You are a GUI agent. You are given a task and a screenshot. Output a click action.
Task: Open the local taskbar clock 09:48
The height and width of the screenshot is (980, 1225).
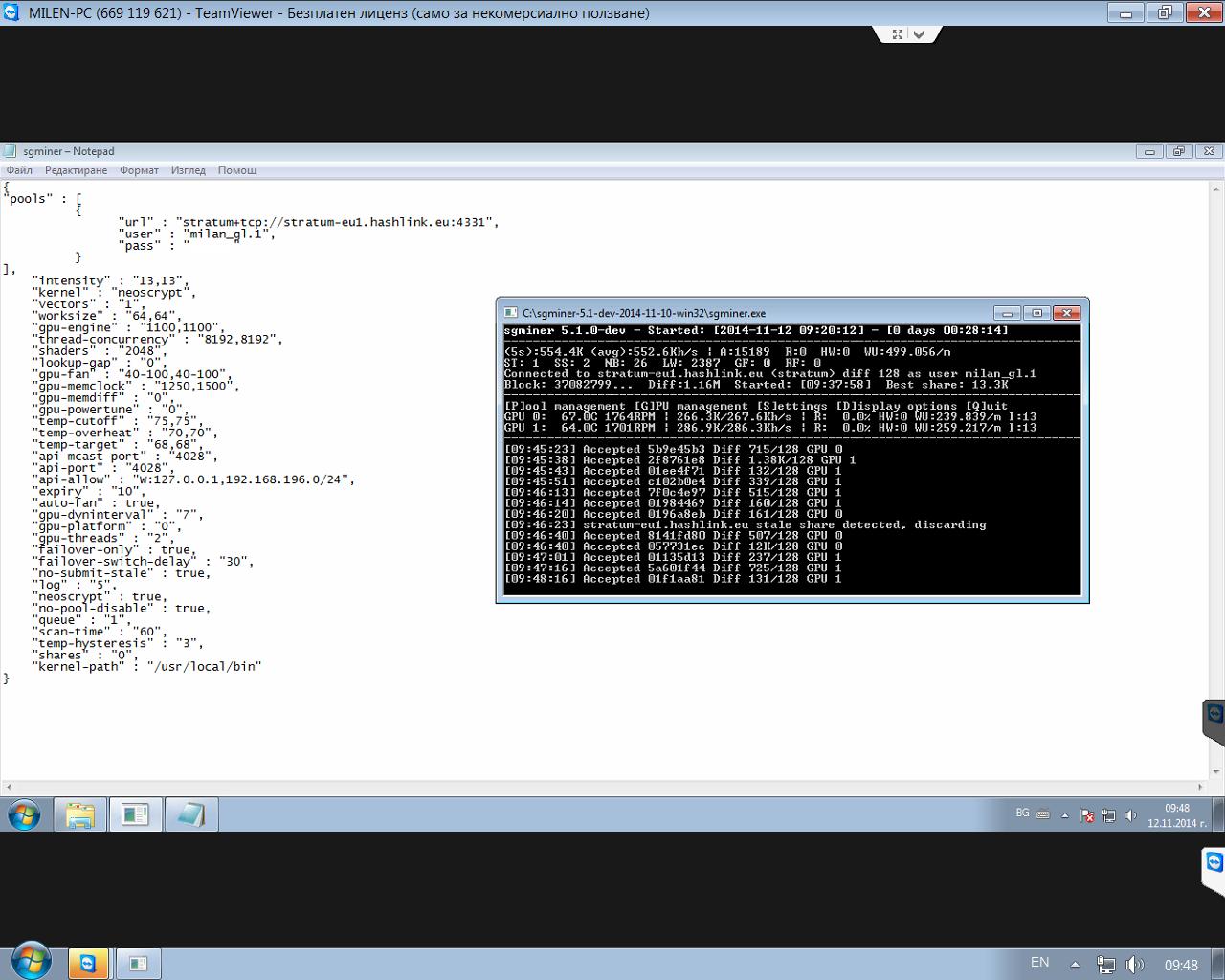click(x=1181, y=965)
